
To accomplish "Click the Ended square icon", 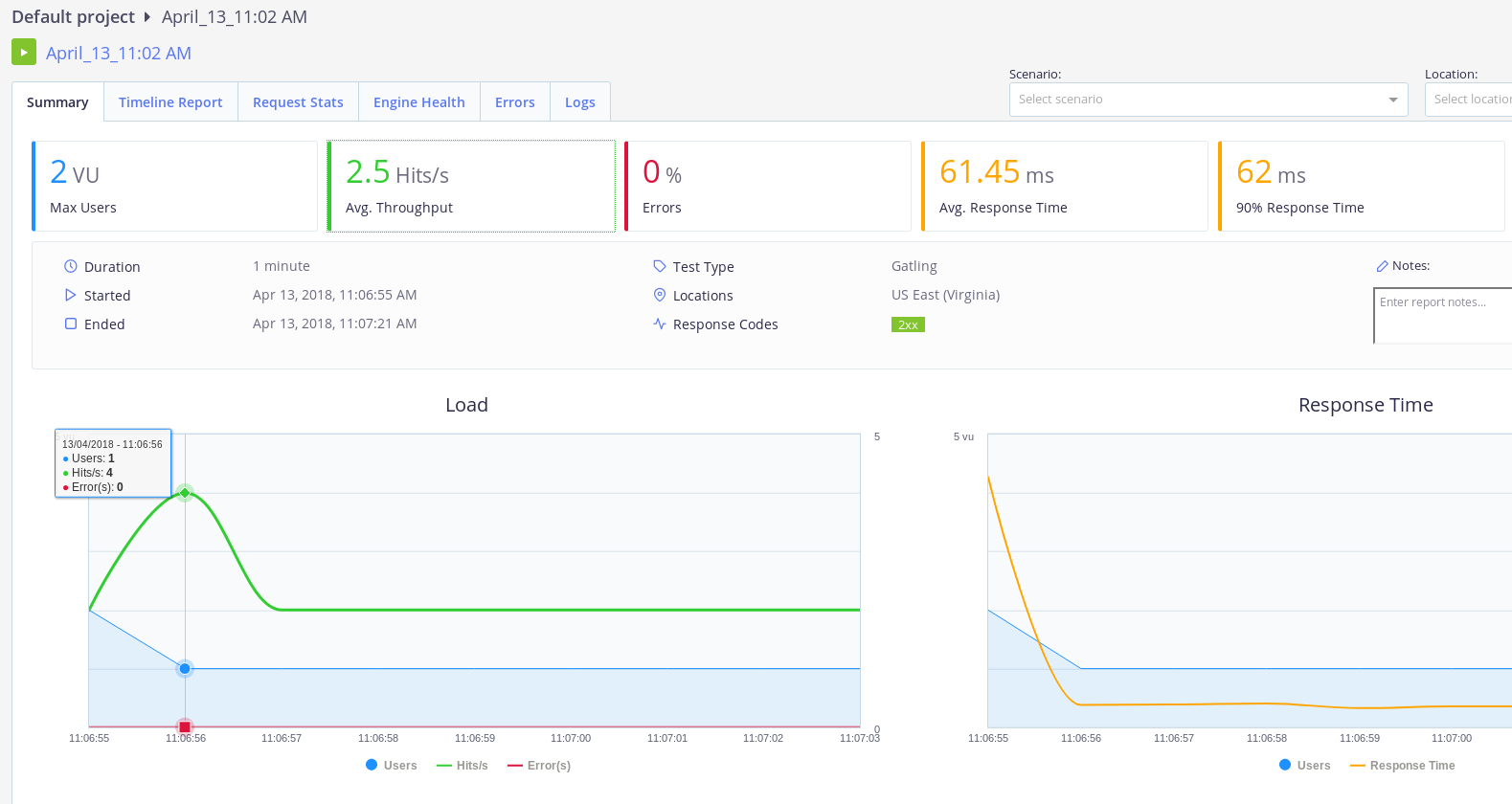I will pos(71,324).
